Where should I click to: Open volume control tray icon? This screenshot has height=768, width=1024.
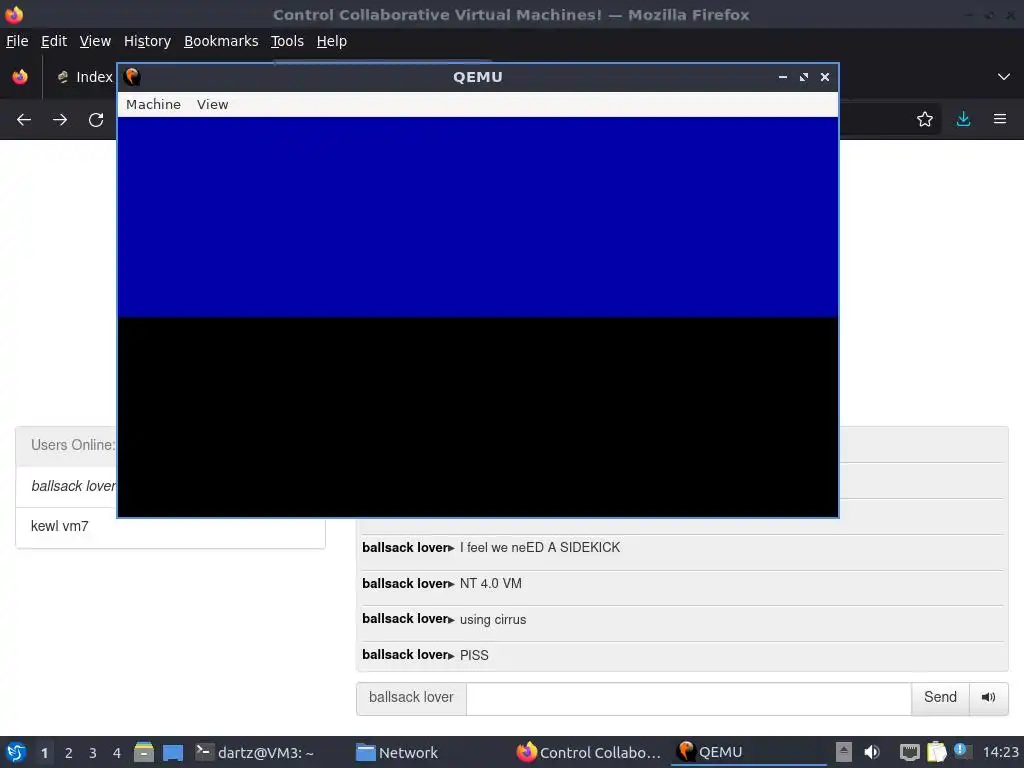click(872, 752)
